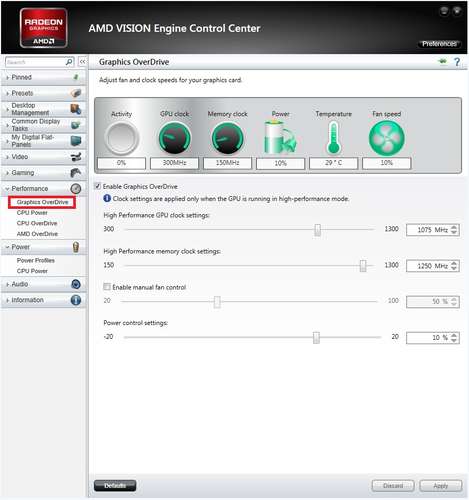This screenshot has height=500, width=469.
Task: Click the 1075 MHz field's spinner arrows
Action: point(454,230)
